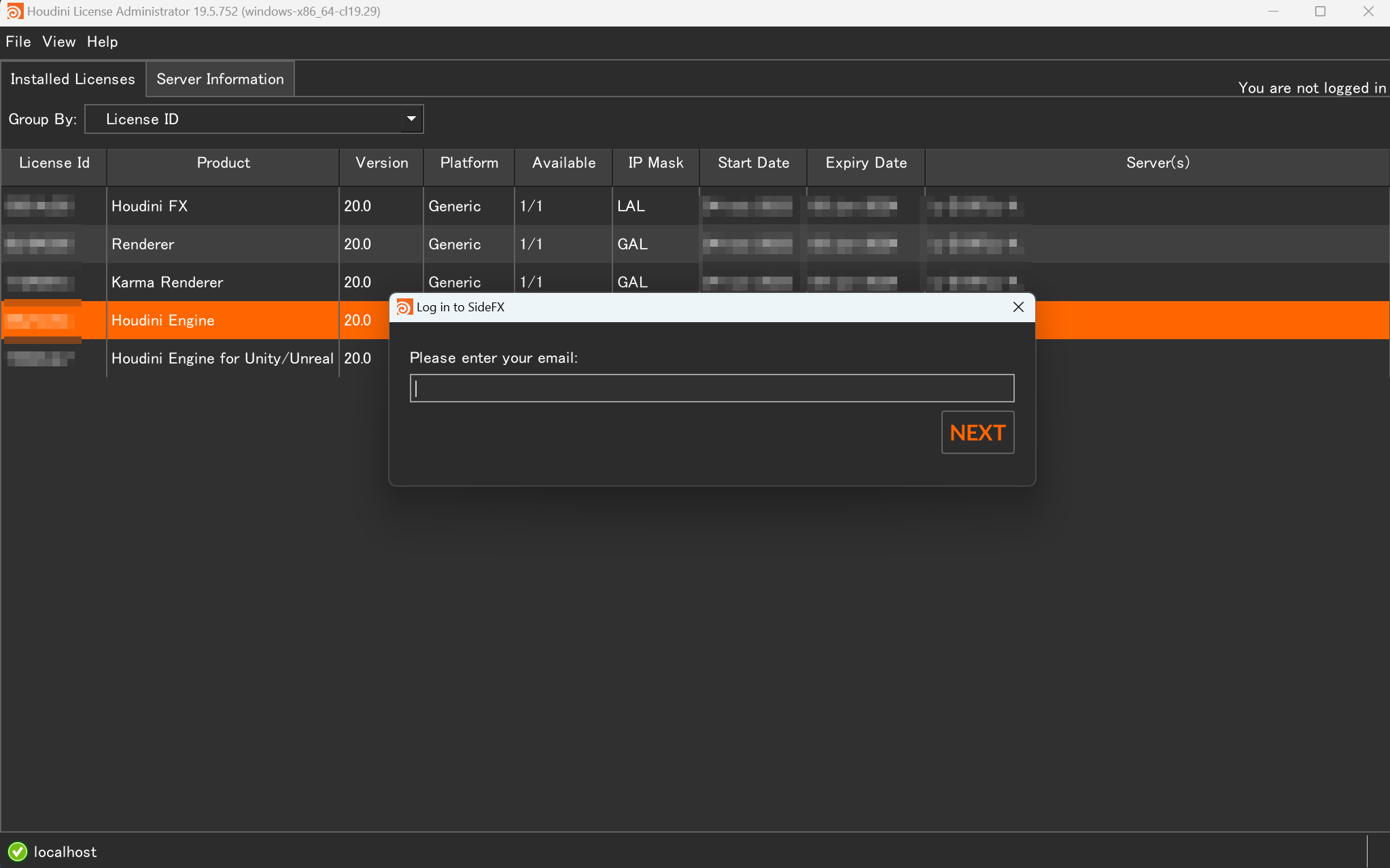Click the green localhost status icon

[18, 851]
